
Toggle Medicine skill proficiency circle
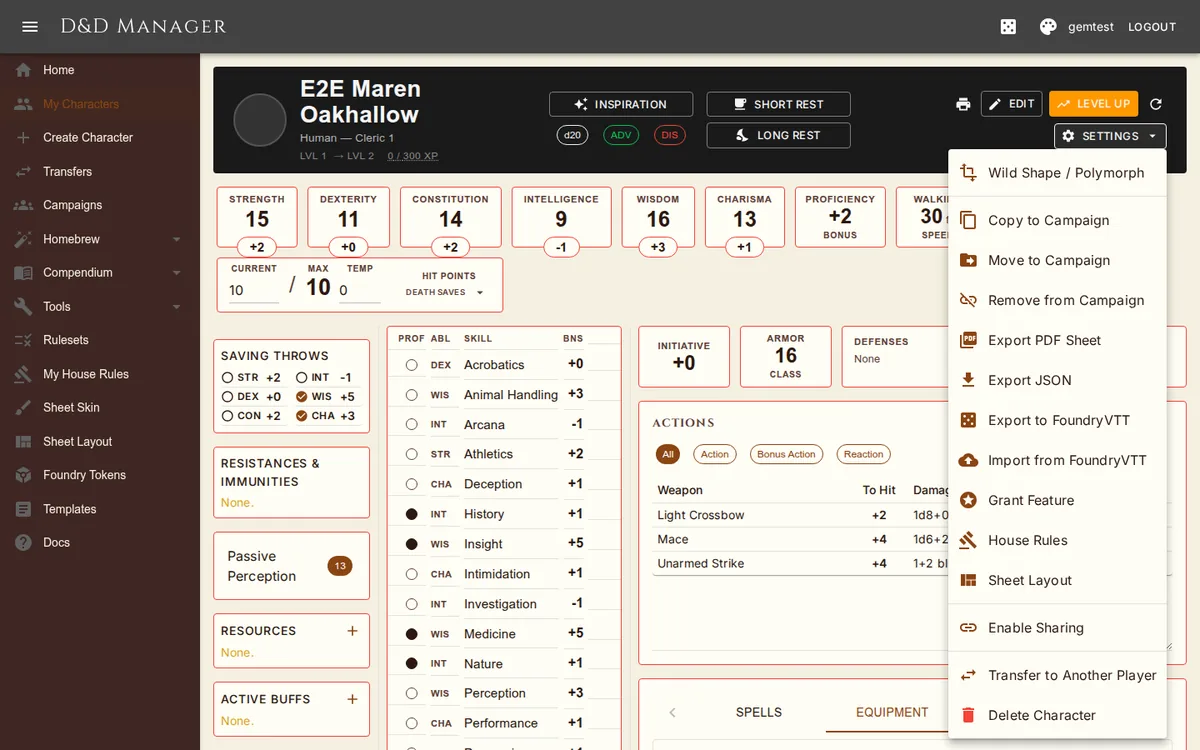[411, 634]
